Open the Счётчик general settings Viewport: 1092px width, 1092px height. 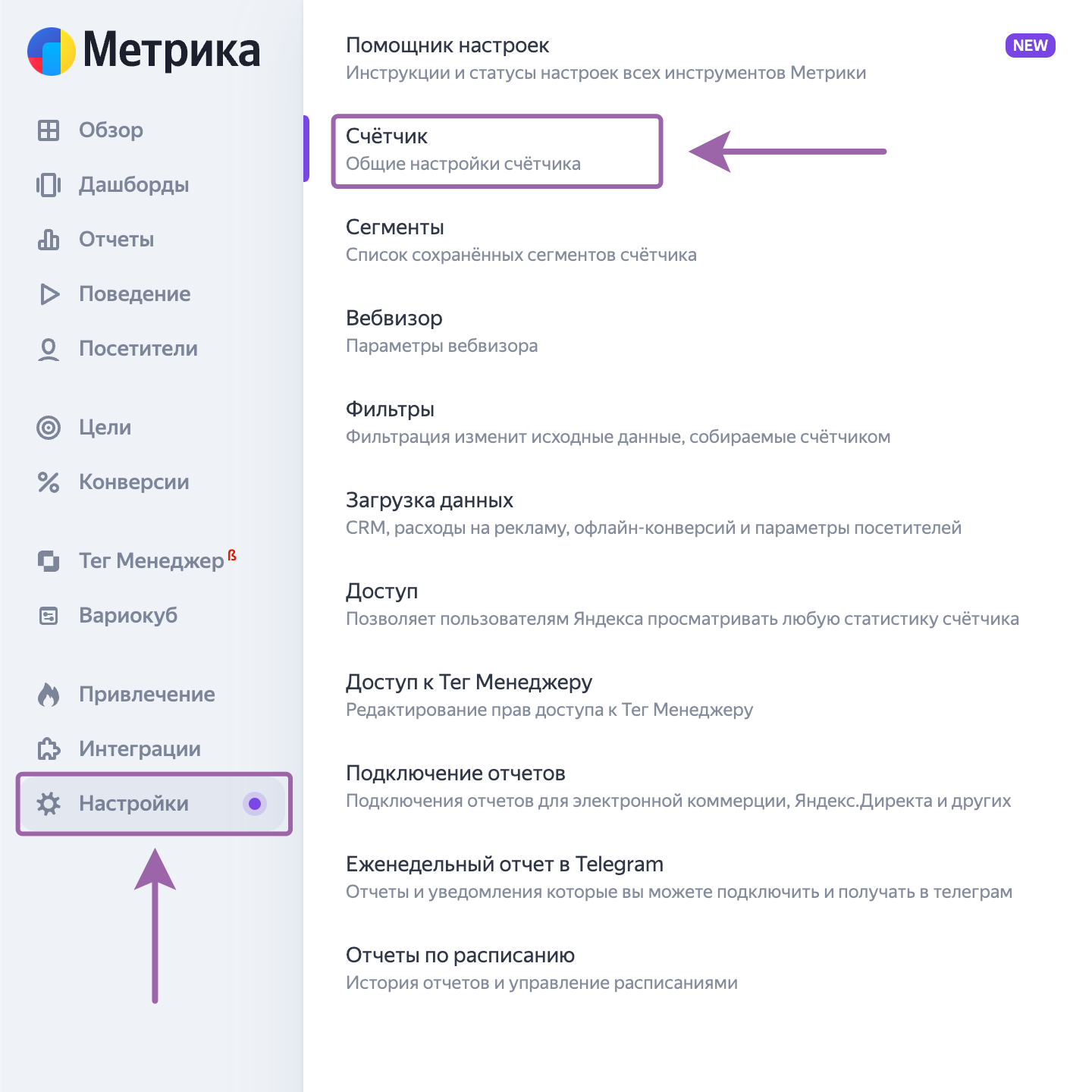pos(387,137)
